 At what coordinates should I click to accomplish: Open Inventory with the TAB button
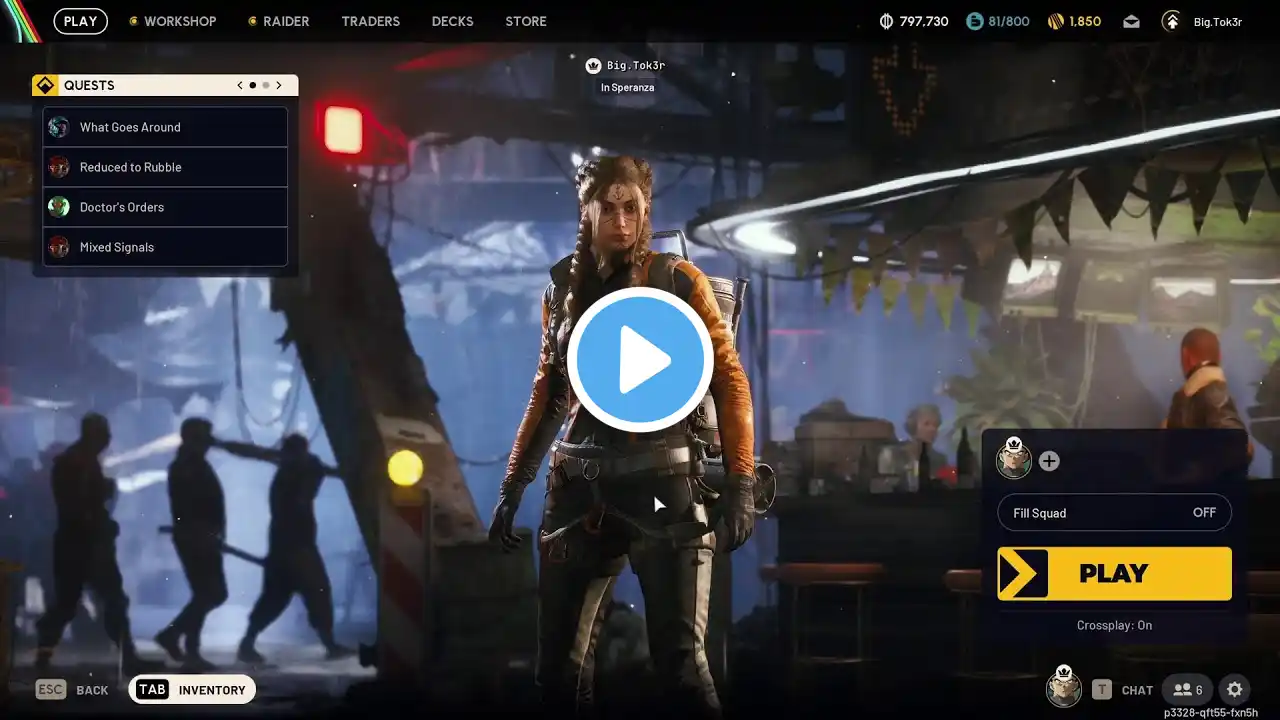pyautogui.click(x=192, y=689)
